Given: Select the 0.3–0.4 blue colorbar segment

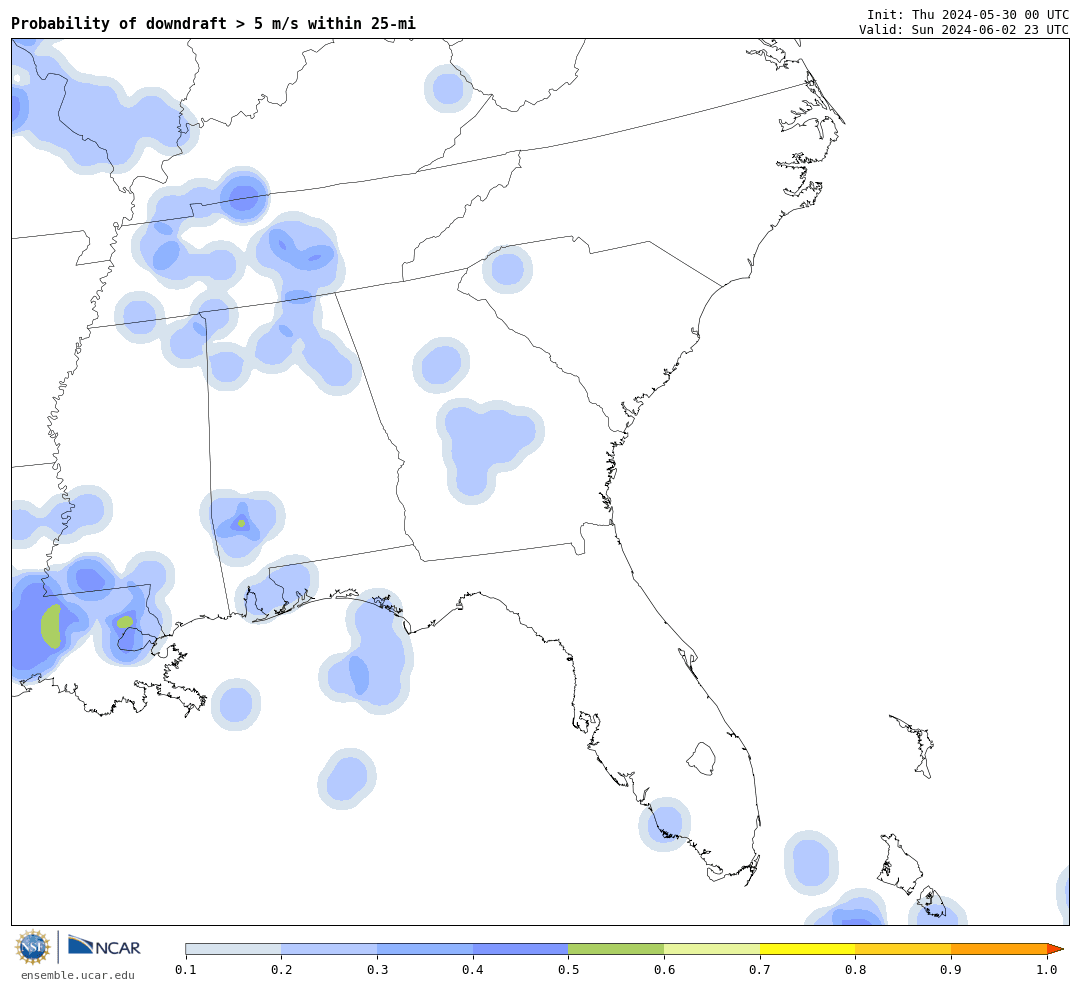Looking at the screenshot, I should pos(425,949).
